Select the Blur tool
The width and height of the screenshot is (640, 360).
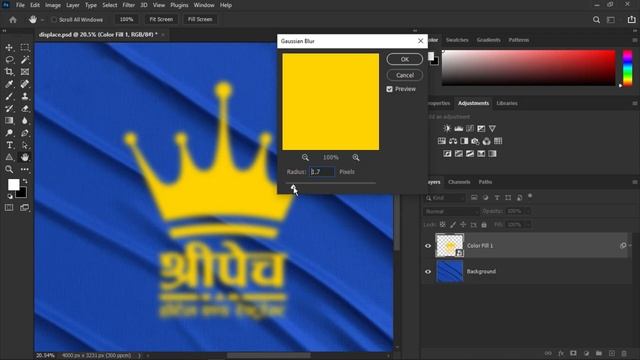click(25, 120)
